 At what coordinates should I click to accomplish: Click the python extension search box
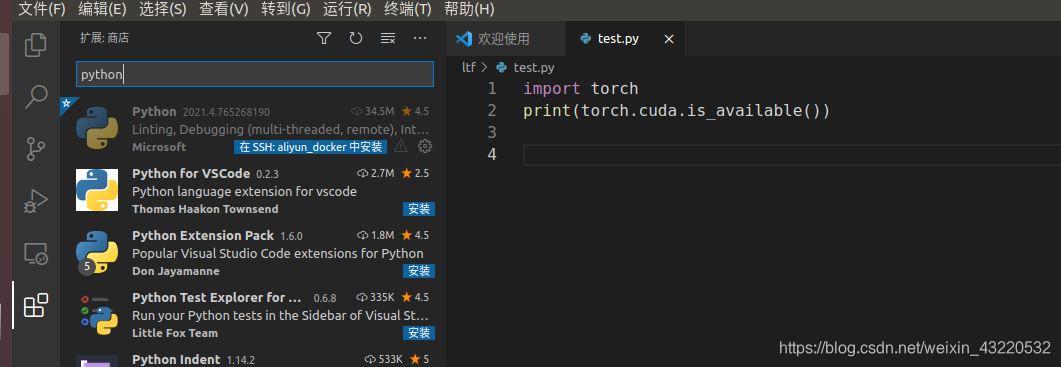tap(254, 74)
